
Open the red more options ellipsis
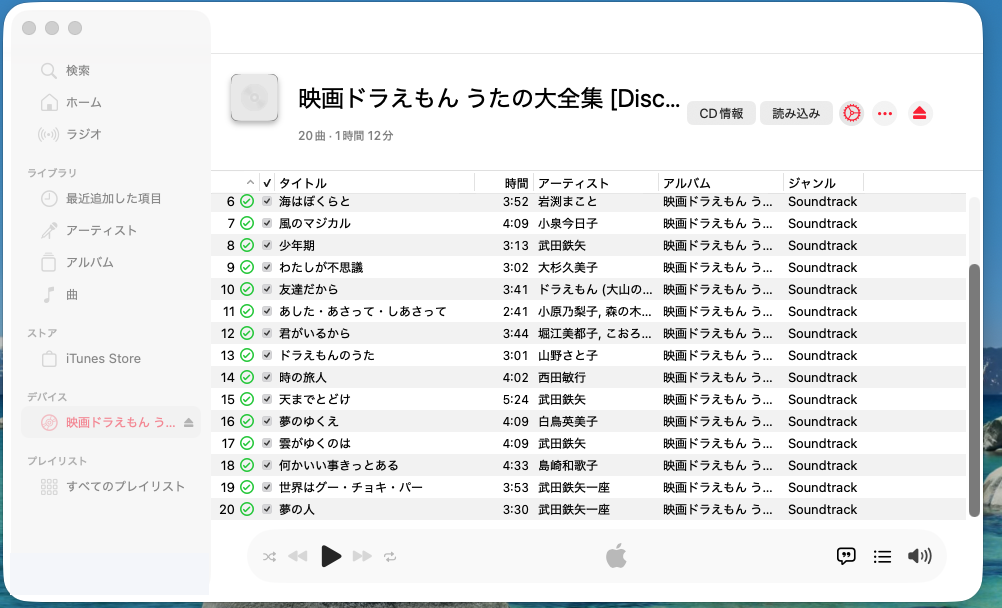(884, 113)
